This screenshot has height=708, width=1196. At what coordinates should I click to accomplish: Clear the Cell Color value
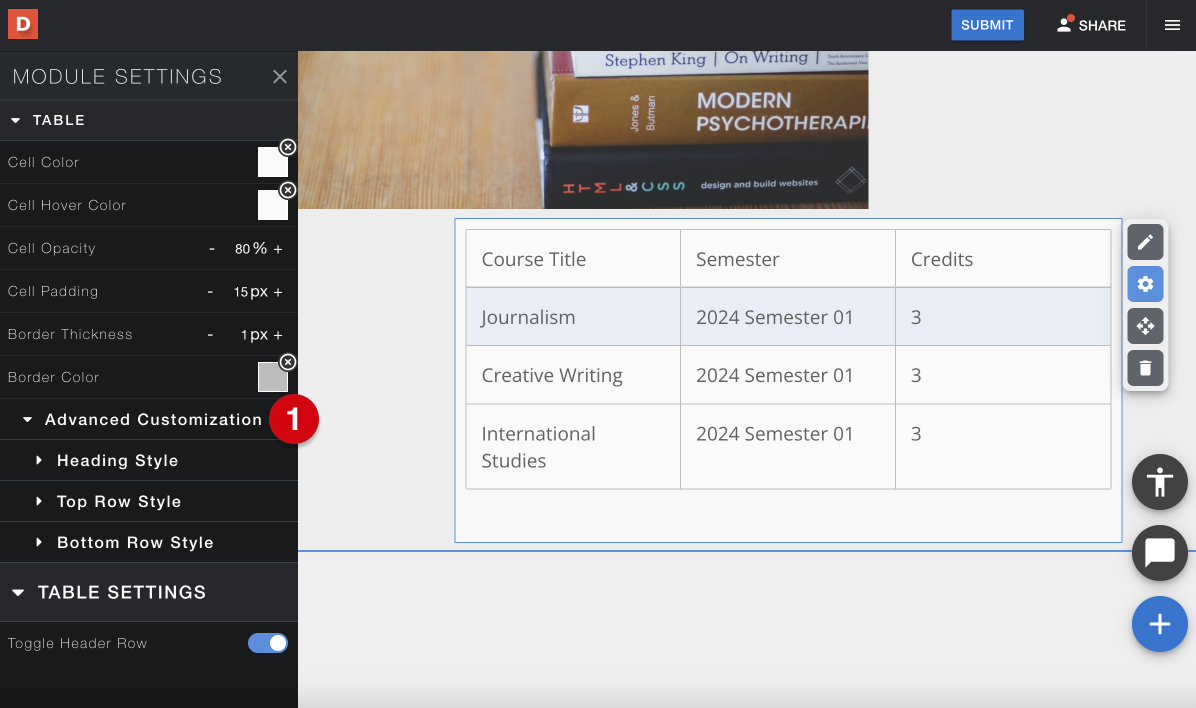pos(288,146)
